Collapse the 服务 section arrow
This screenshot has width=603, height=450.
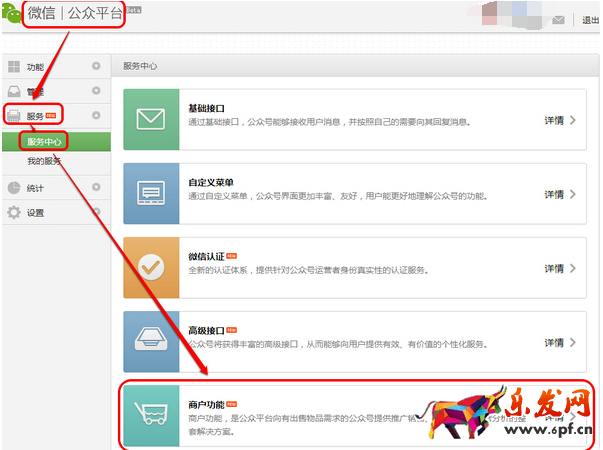click(x=96, y=115)
